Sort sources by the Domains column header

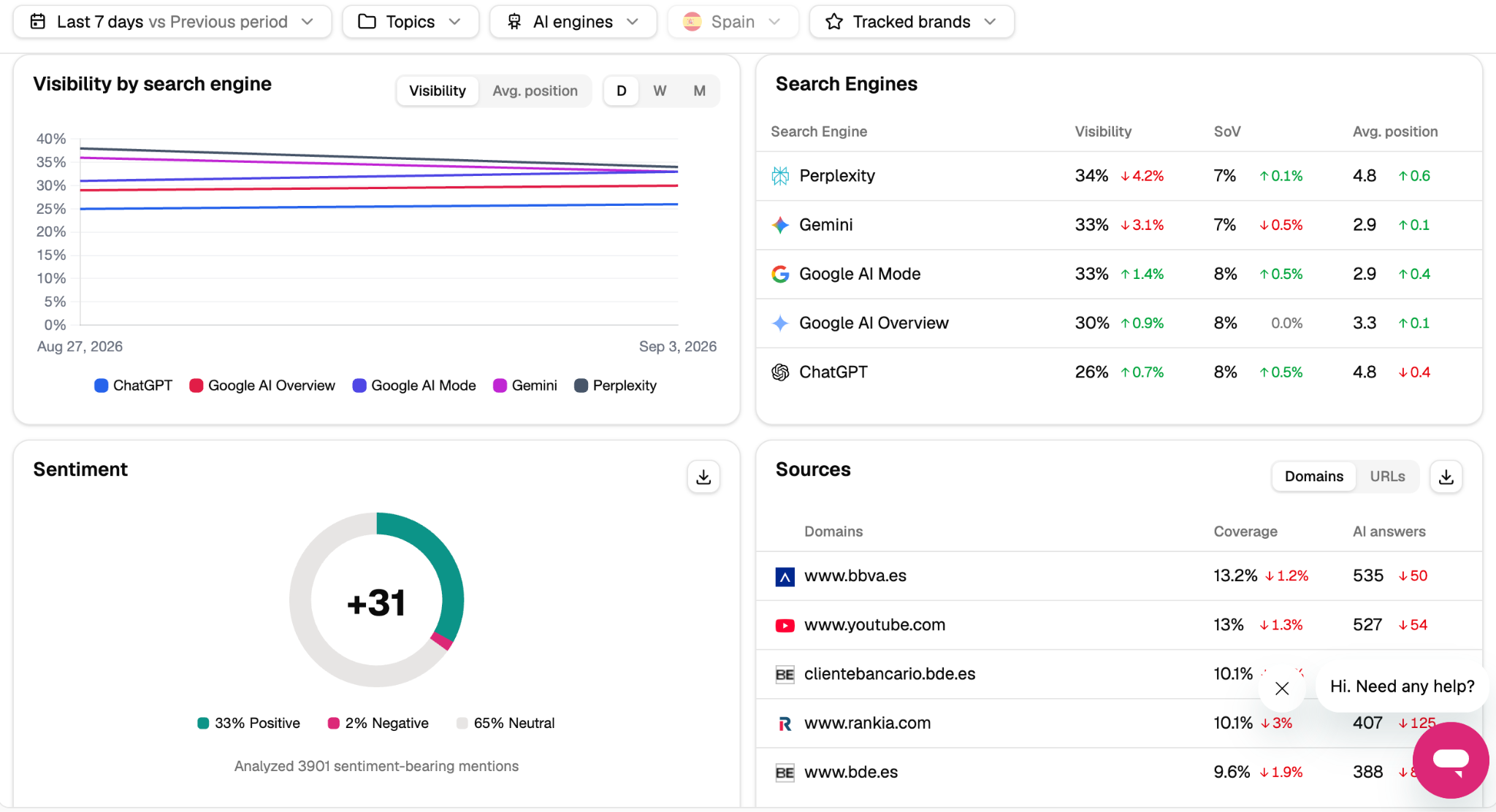[x=833, y=532]
